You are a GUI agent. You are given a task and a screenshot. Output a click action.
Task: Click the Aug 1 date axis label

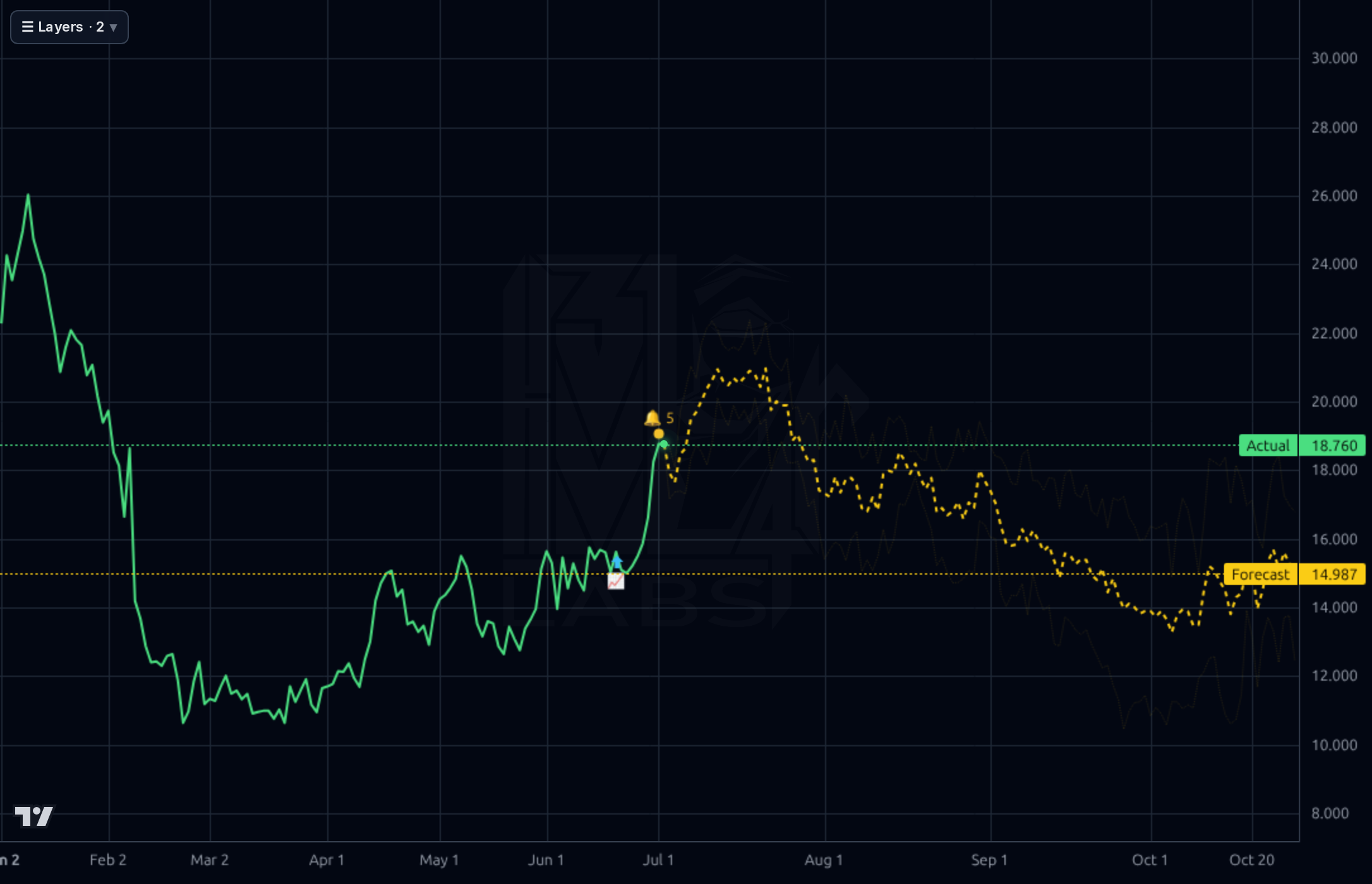point(824,860)
